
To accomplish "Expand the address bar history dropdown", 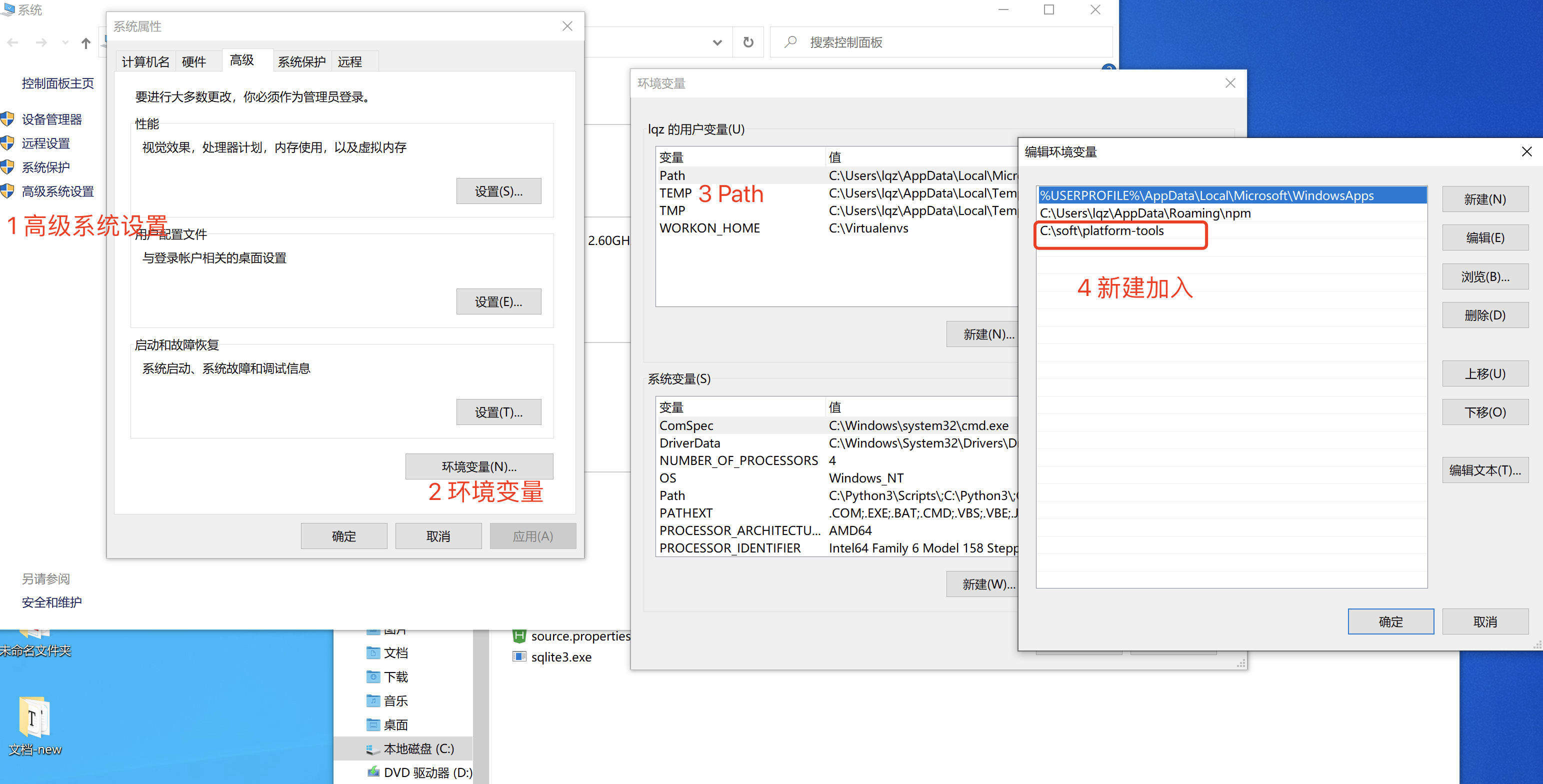I will [717, 42].
